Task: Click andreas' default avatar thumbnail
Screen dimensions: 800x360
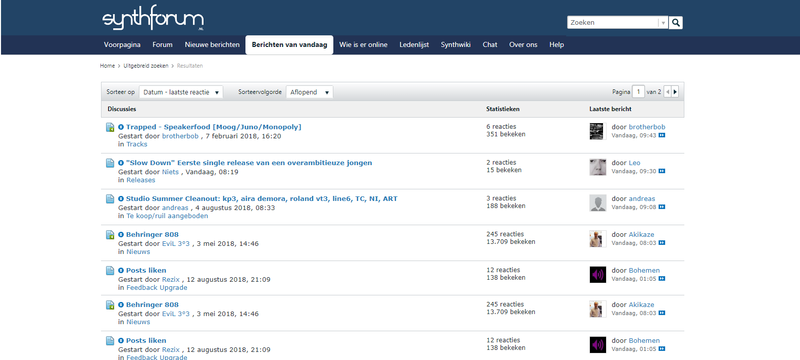Action: pos(598,203)
